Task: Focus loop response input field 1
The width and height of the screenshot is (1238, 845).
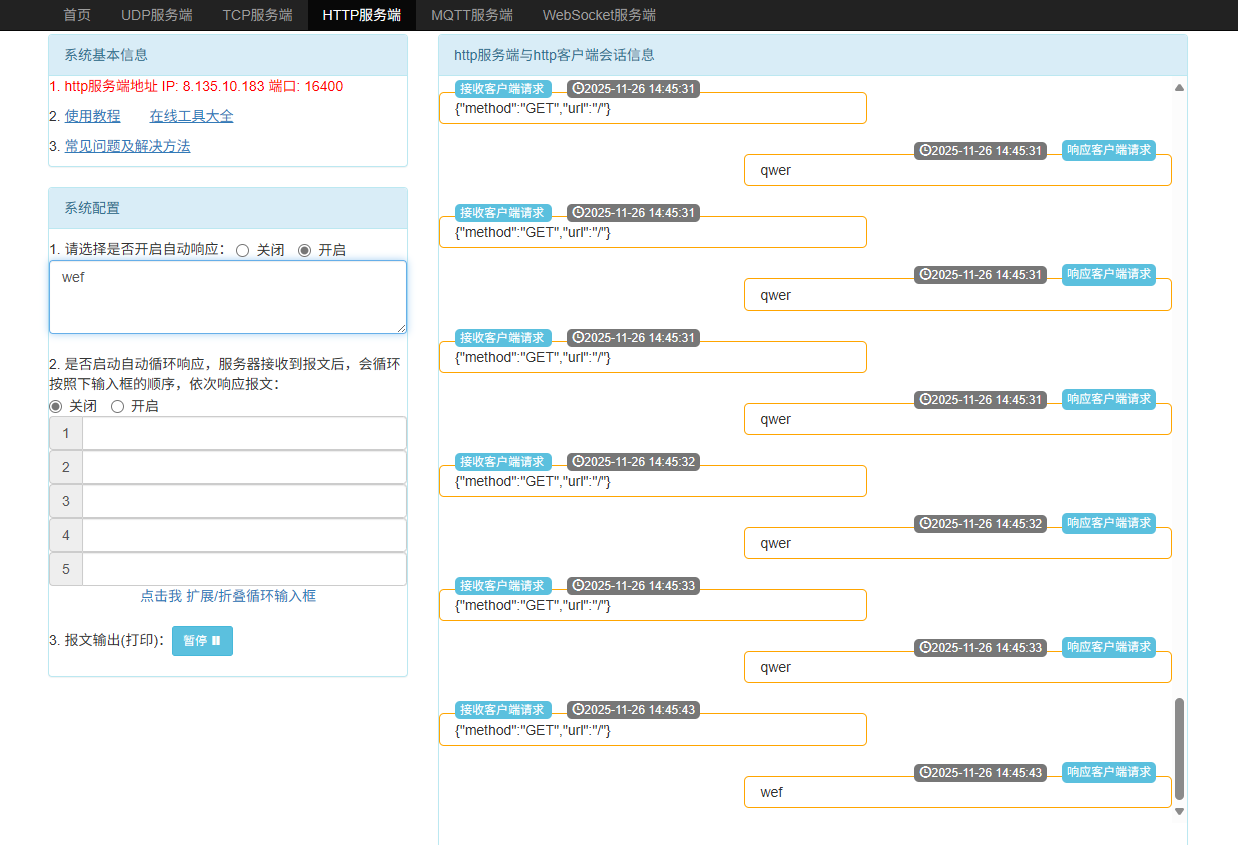Action: pos(244,434)
